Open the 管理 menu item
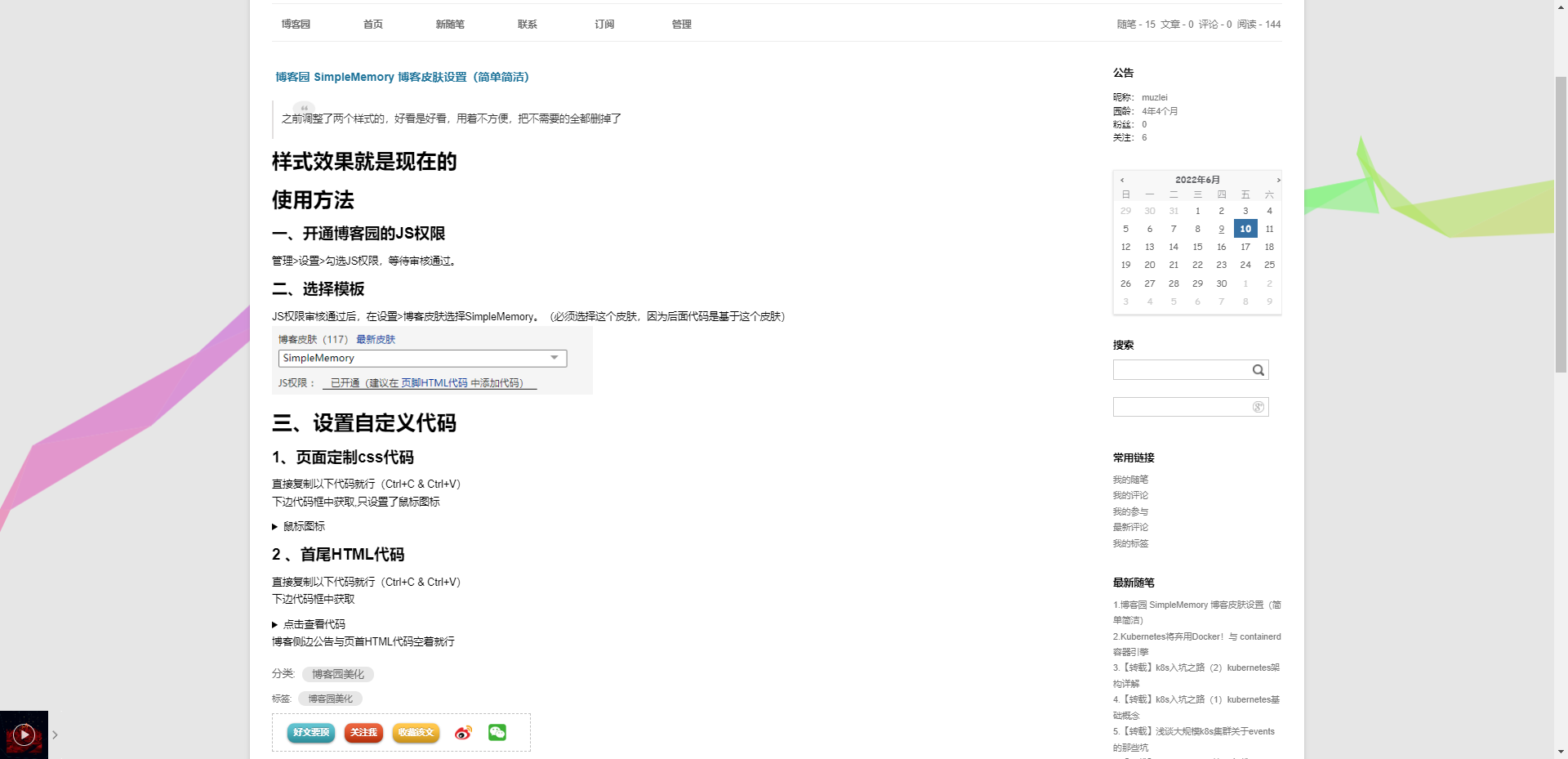1568x759 pixels. pyautogui.click(x=681, y=24)
